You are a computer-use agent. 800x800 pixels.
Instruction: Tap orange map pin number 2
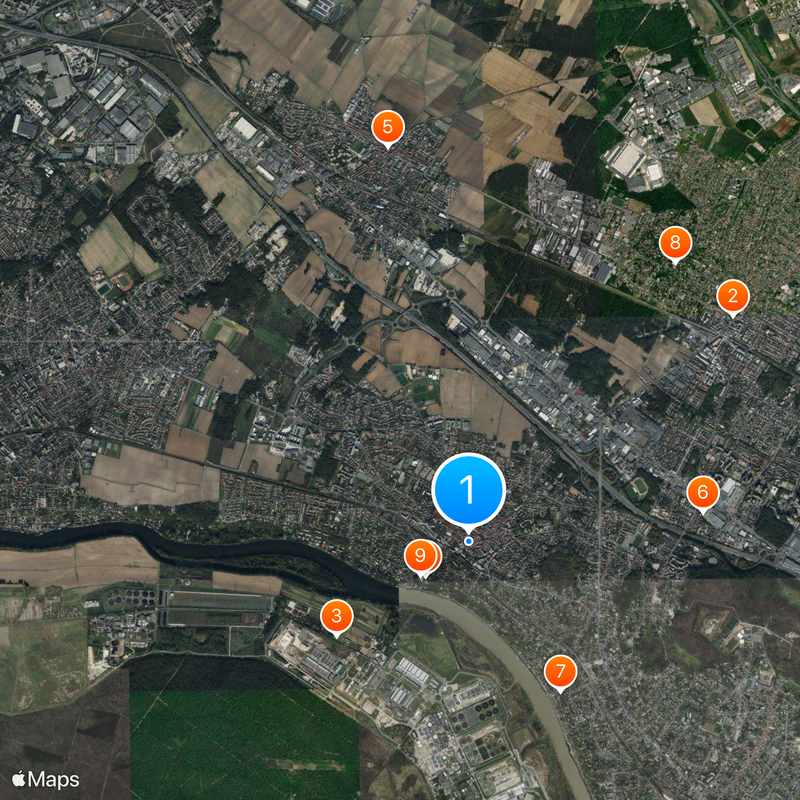click(733, 296)
